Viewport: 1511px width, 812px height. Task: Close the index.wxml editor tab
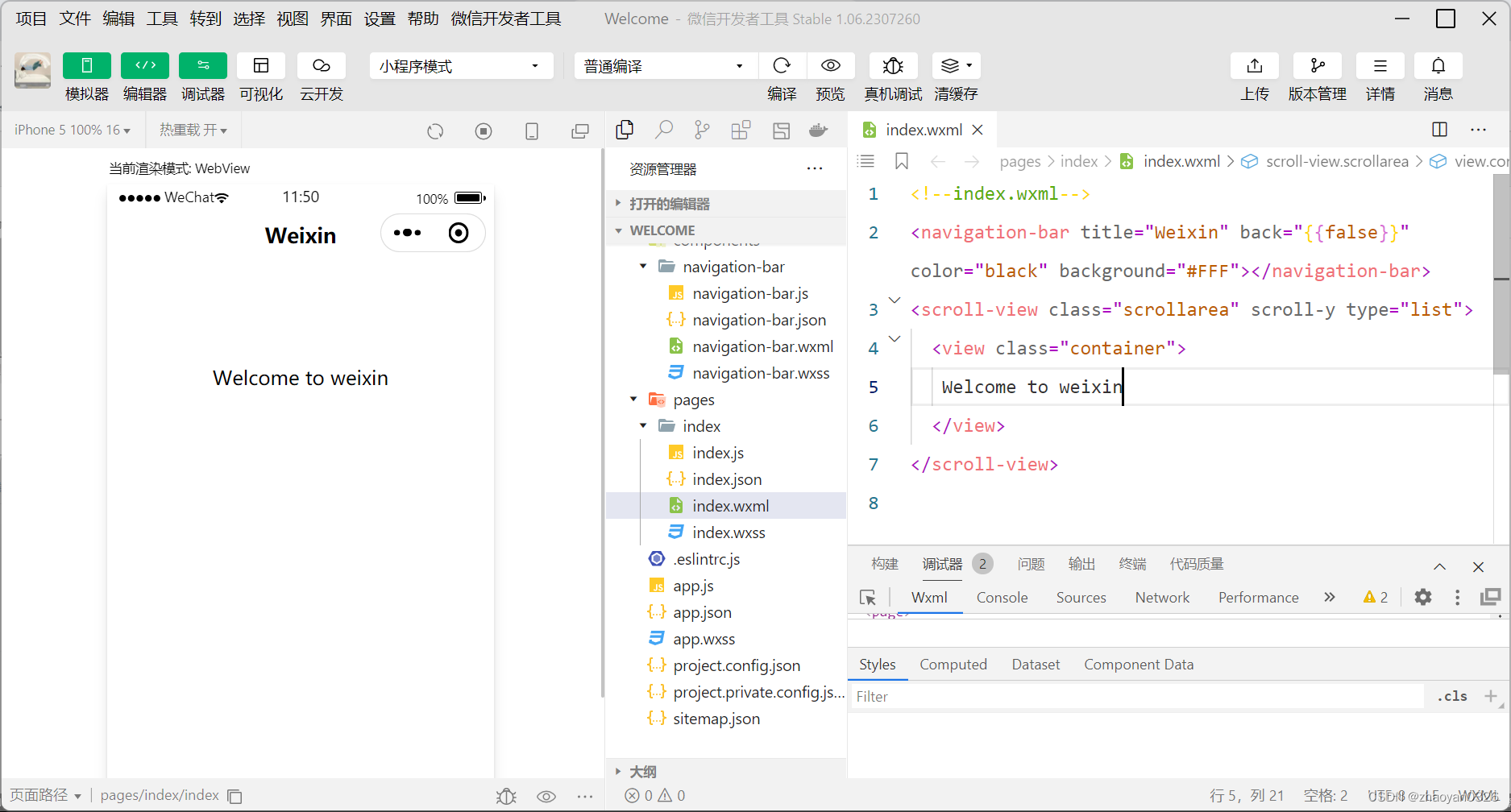coord(978,130)
